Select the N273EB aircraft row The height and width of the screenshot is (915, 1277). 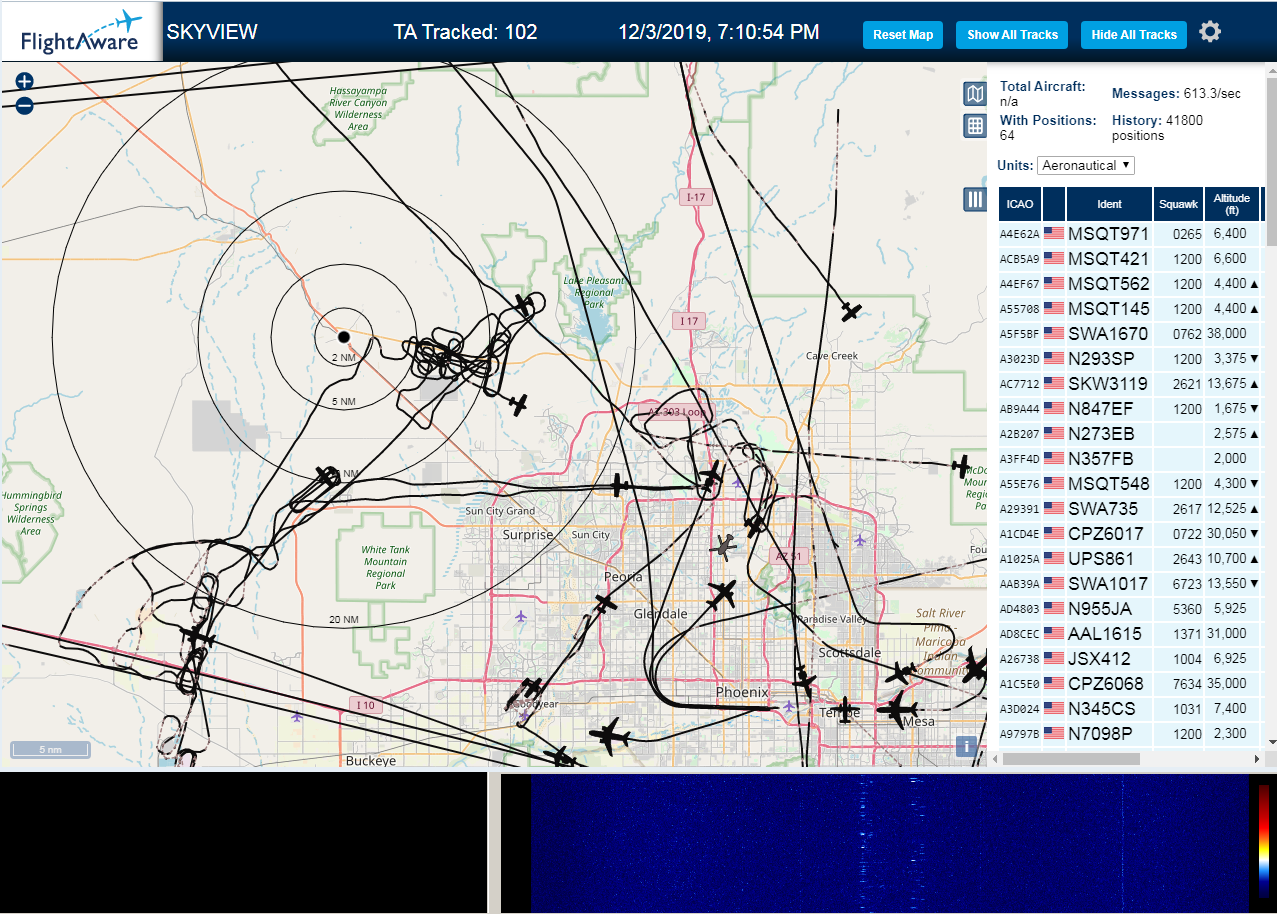[x=1131, y=433]
